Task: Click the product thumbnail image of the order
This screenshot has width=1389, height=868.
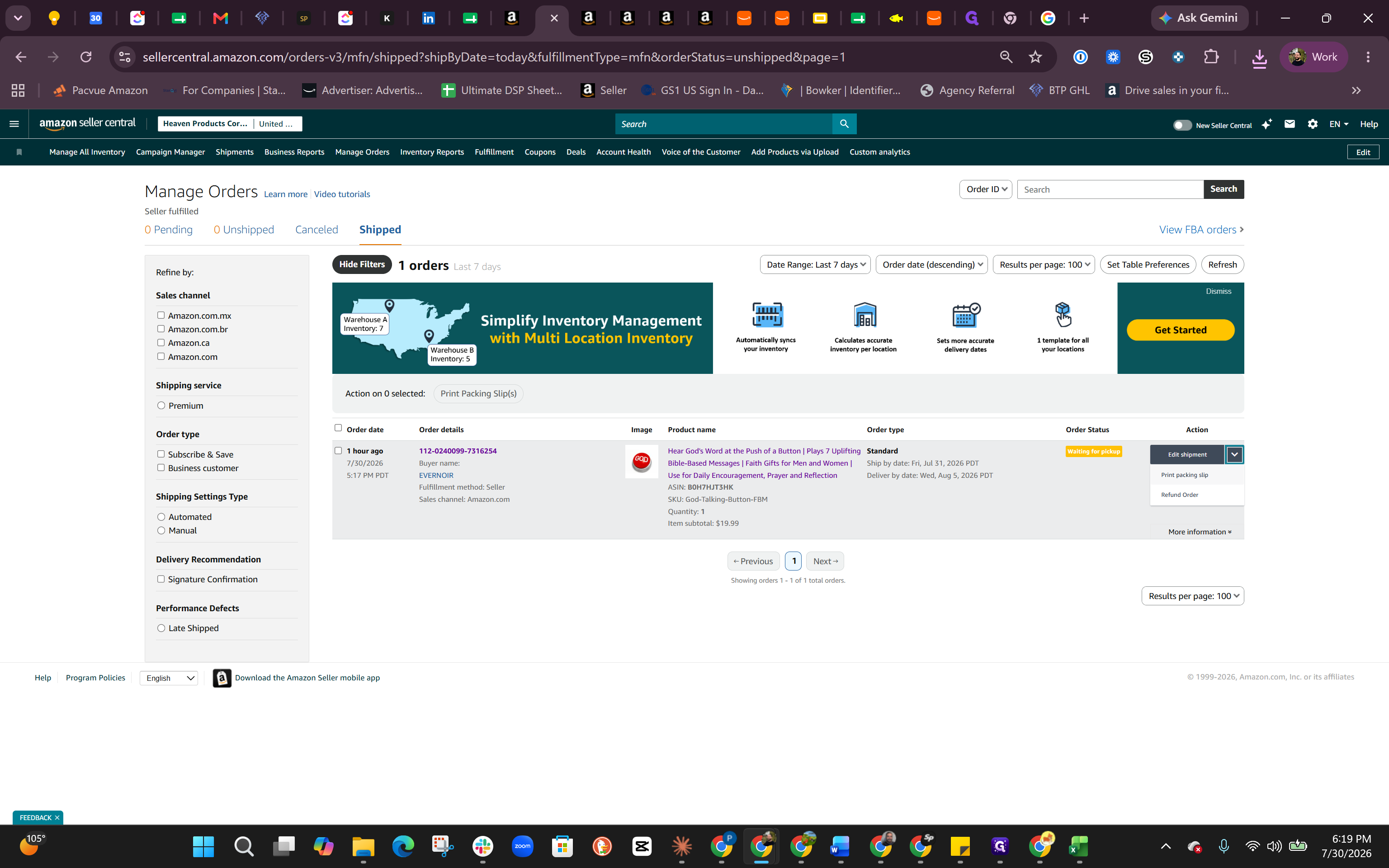Action: 641,461
